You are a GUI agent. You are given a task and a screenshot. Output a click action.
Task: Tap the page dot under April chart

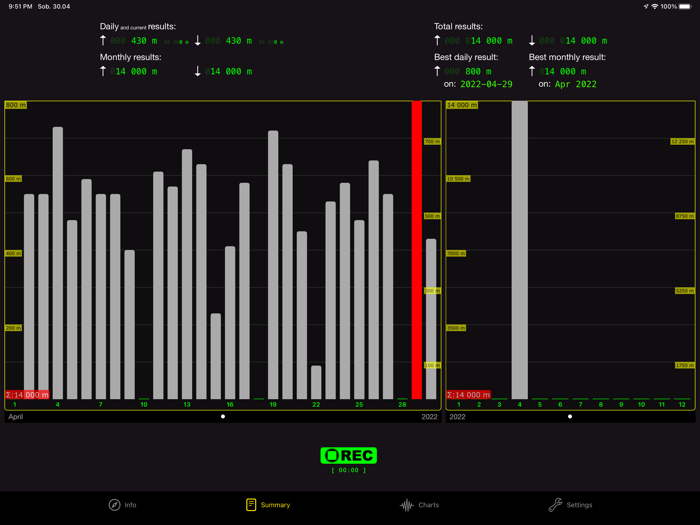click(223, 417)
